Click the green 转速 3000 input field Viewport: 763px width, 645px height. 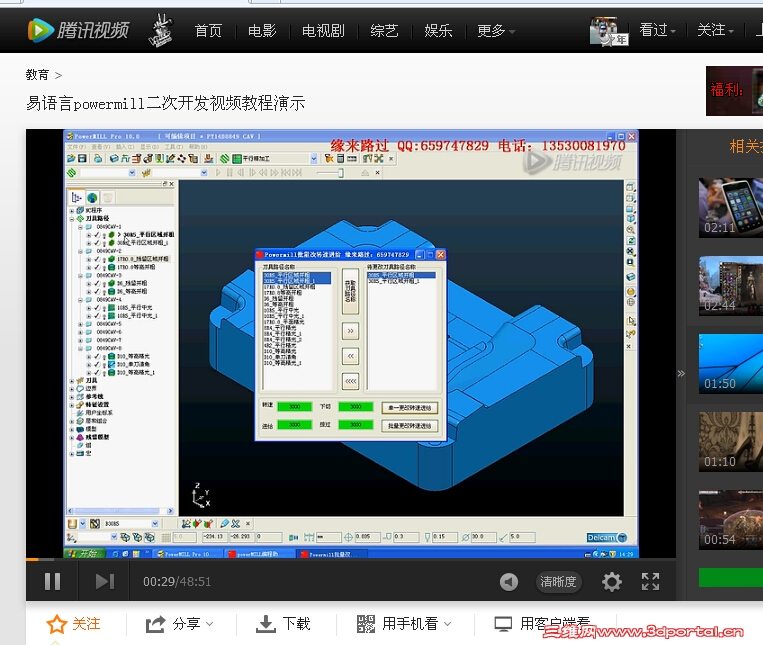[x=294, y=407]
